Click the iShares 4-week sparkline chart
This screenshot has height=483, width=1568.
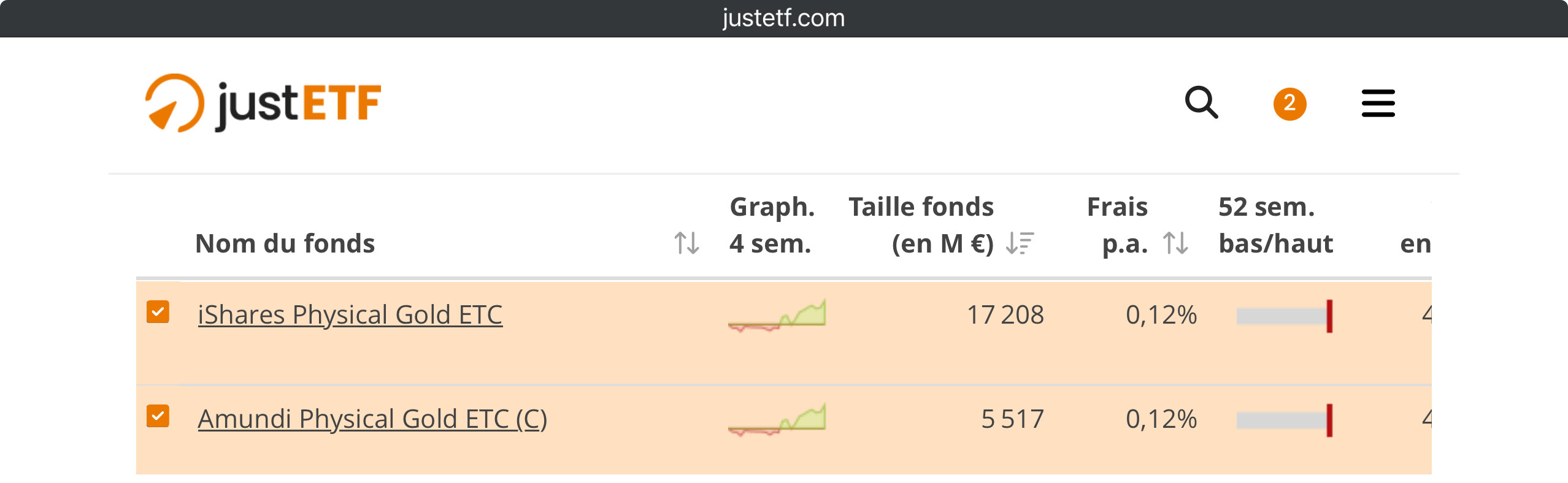click(777, 315)
